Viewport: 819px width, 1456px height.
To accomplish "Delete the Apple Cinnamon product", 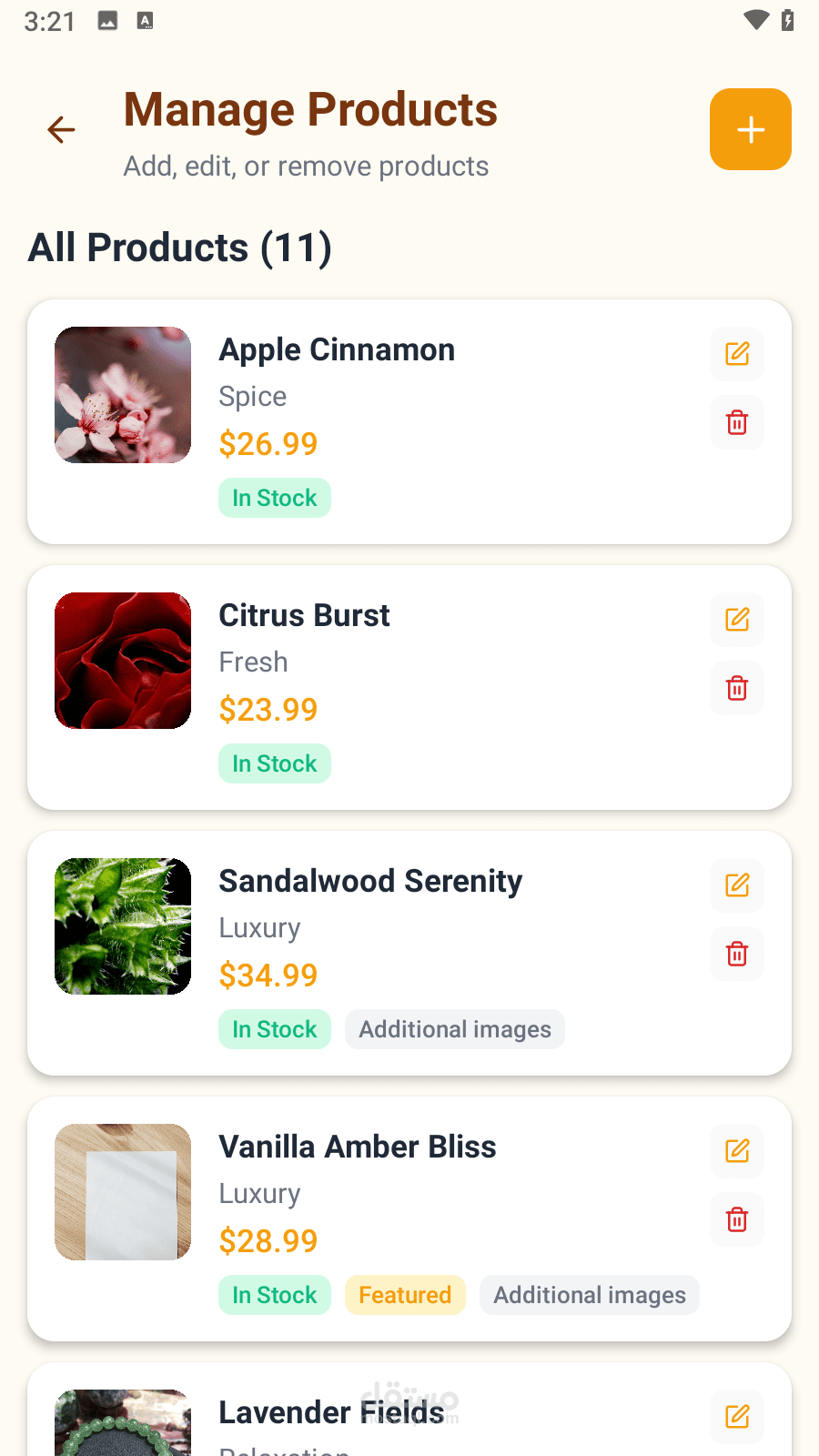I will click(x=737, y=423).
